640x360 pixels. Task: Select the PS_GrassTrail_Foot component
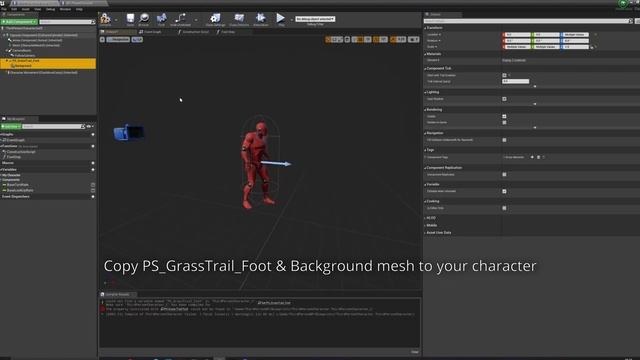[25, 60]
